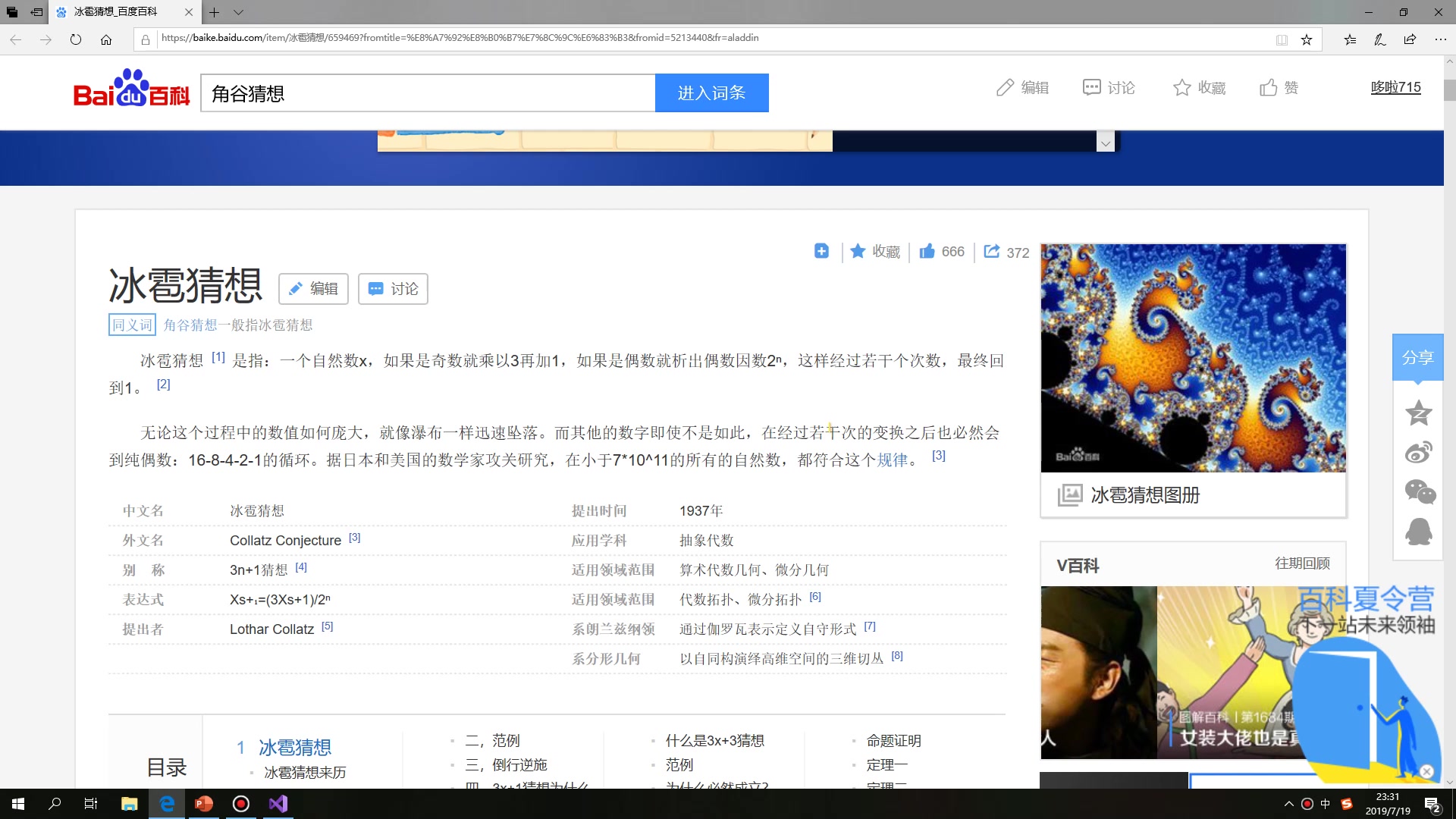Open the tab preview chevron
The width and height of the screenshot is (1456, 819).
[238, 12]
